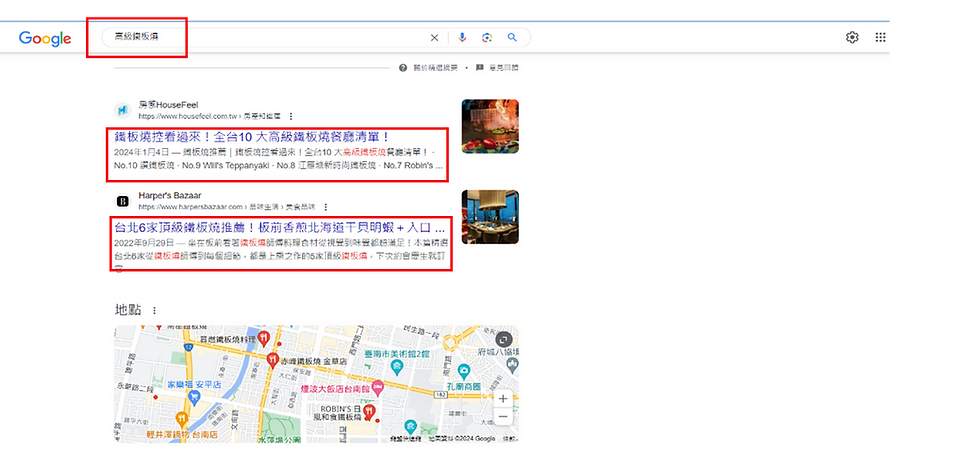The width and height of the screenshot is (980, 467).
Task: Open the housefeel.com.tw URL link
Action: [x=209, y=116]
